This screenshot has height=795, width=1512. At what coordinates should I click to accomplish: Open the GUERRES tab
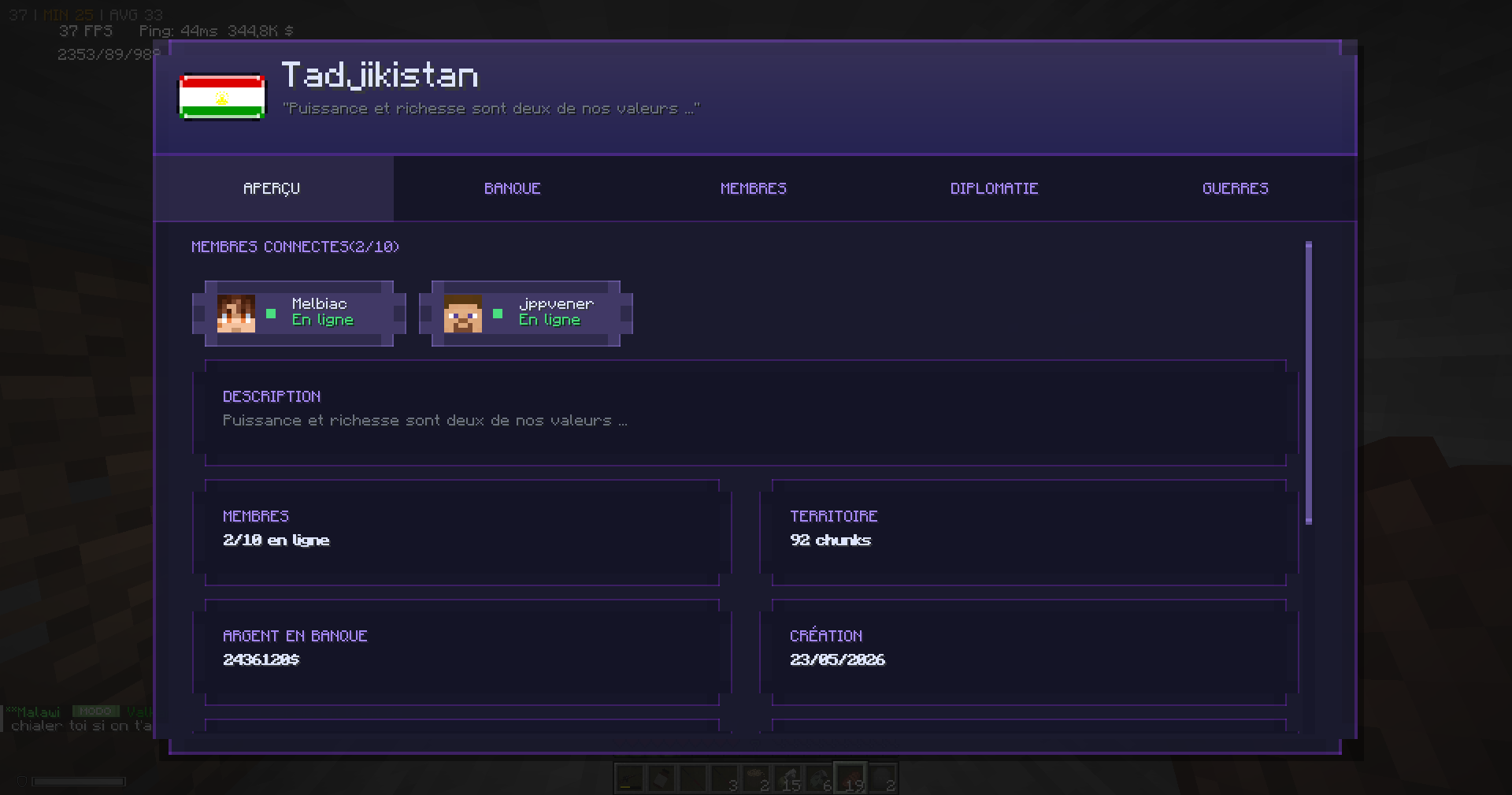(x=1236, y=188)
